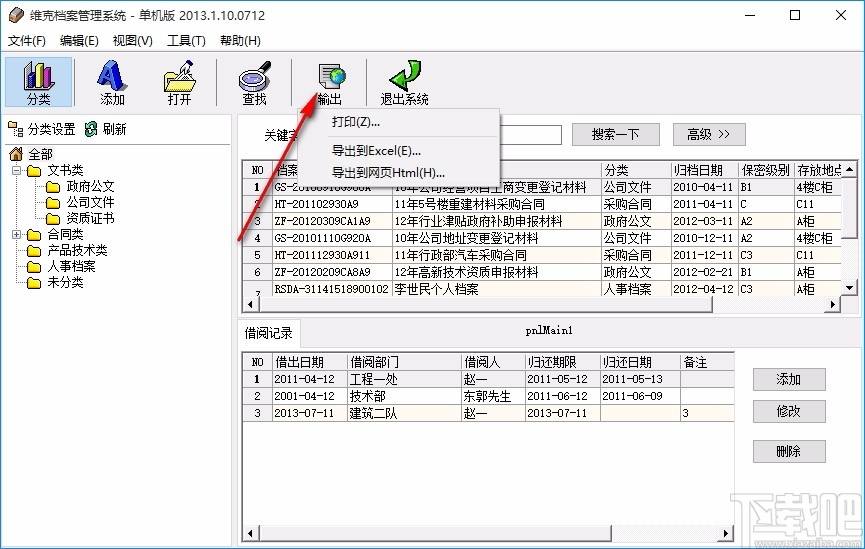The image size is (865, 549).
Task: Open the 帮助(H) menu
Action: point(240,40)
